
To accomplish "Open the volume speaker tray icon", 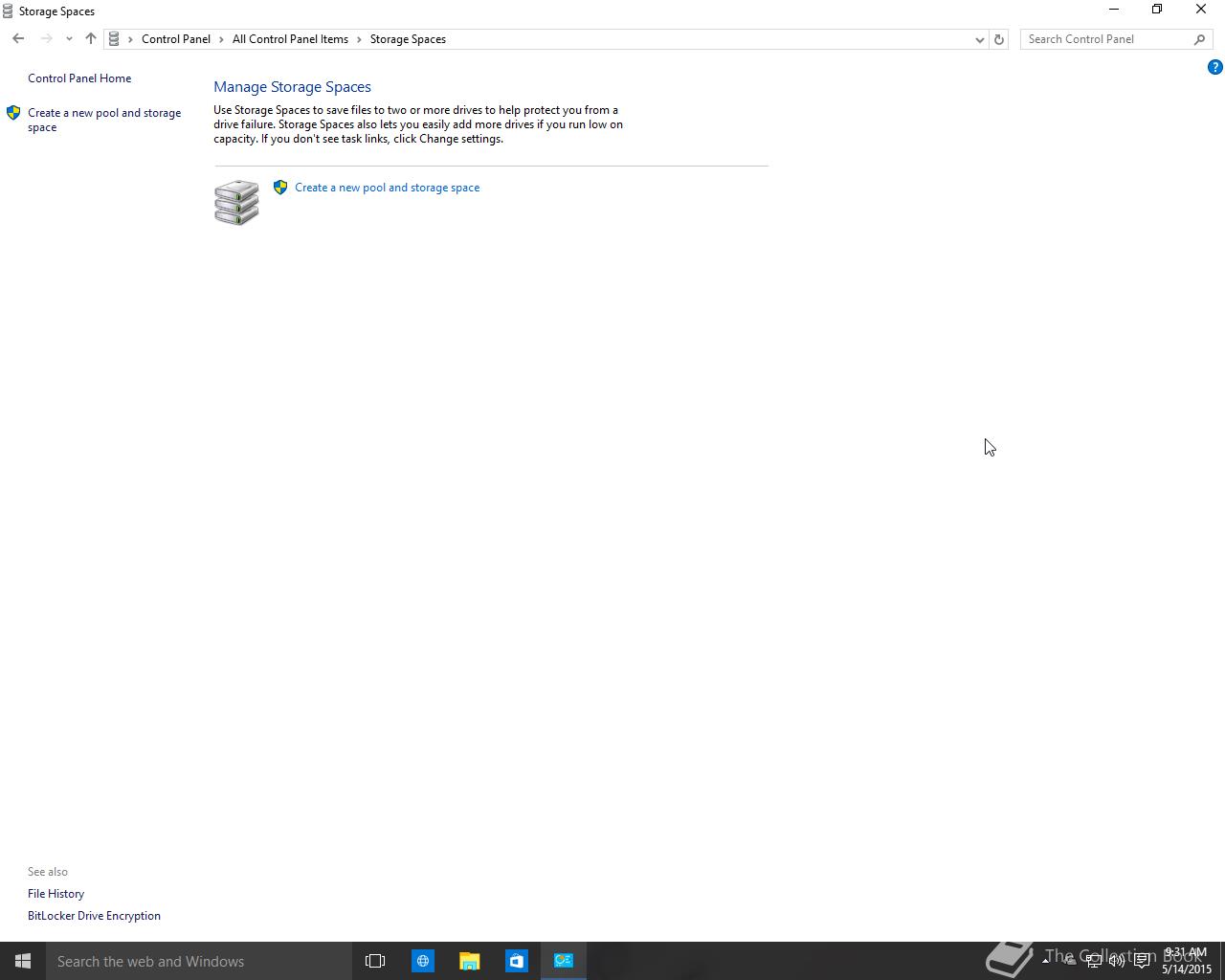I will click(1117, 961).
